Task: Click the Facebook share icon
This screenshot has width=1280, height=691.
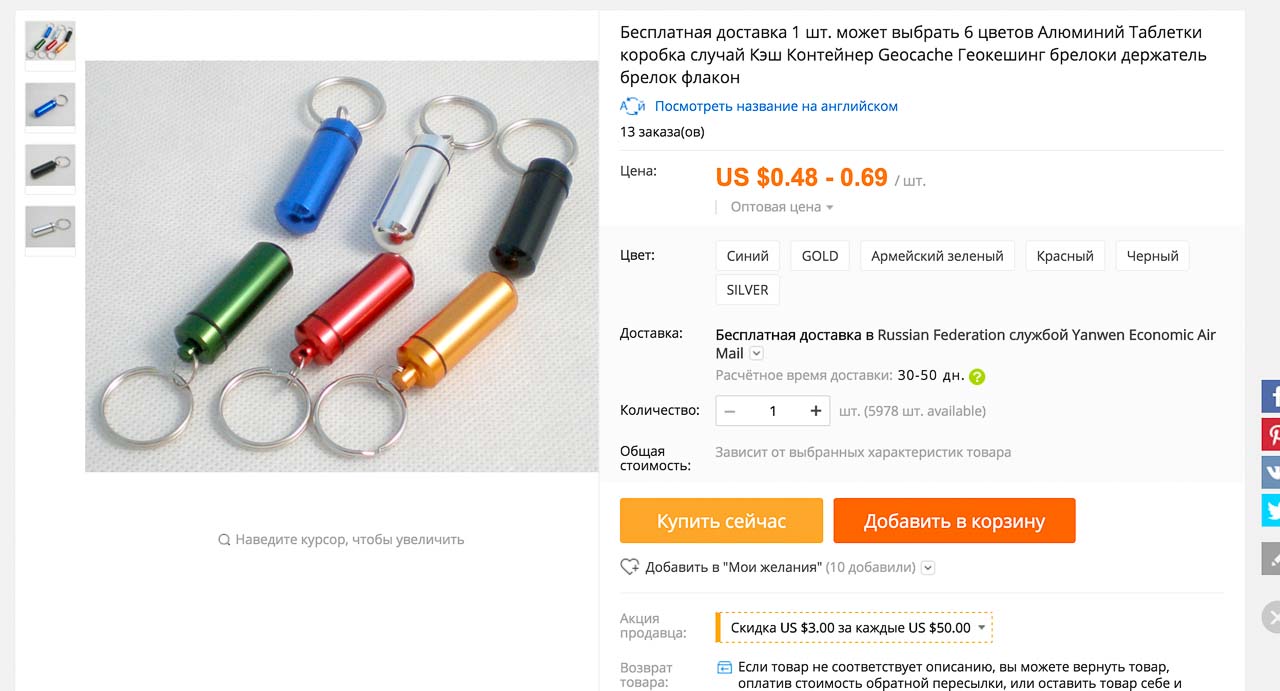Action: click(x=1271, y=396)
